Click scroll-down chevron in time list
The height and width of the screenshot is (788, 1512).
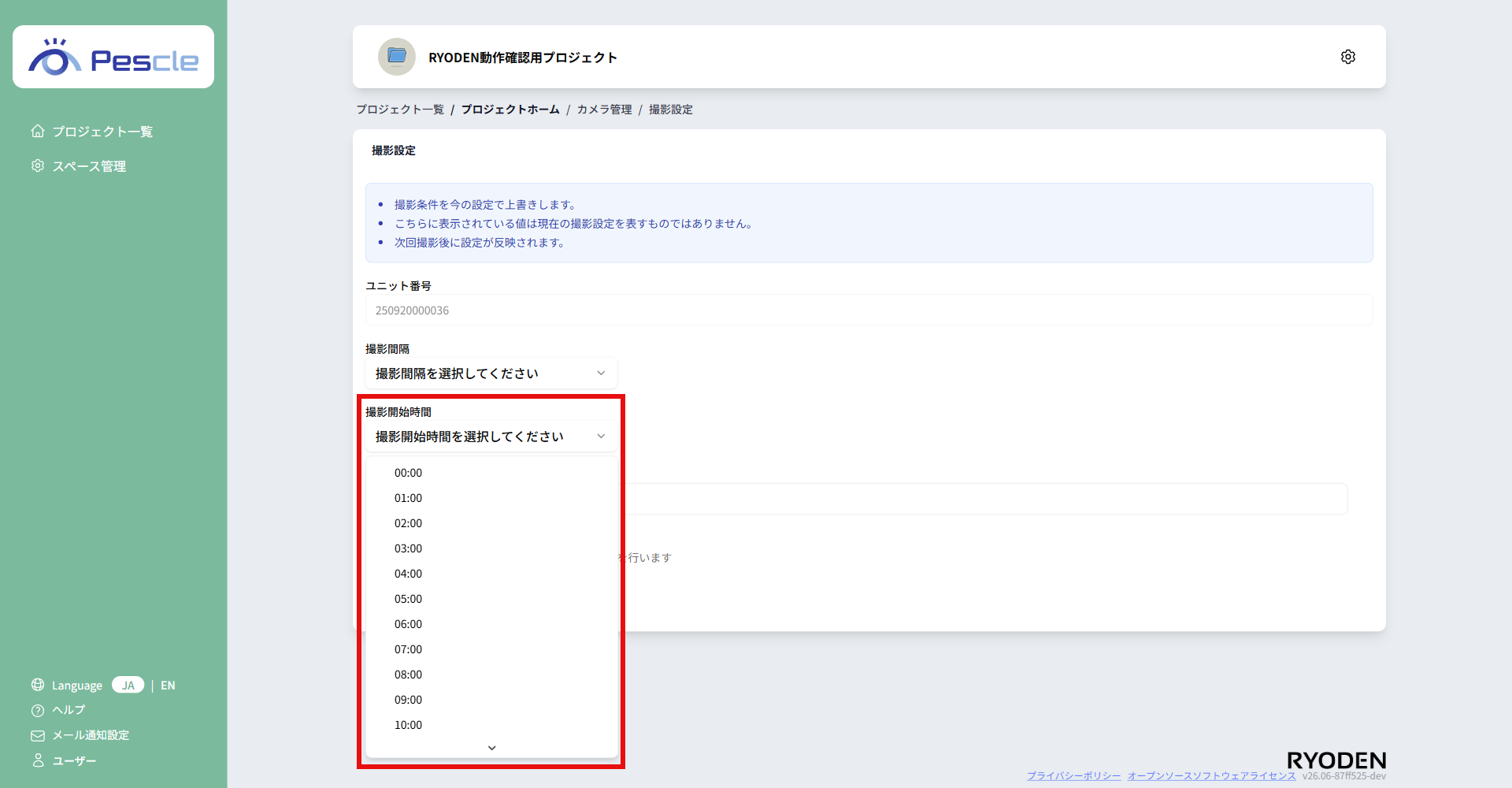[x=491, y=748]
